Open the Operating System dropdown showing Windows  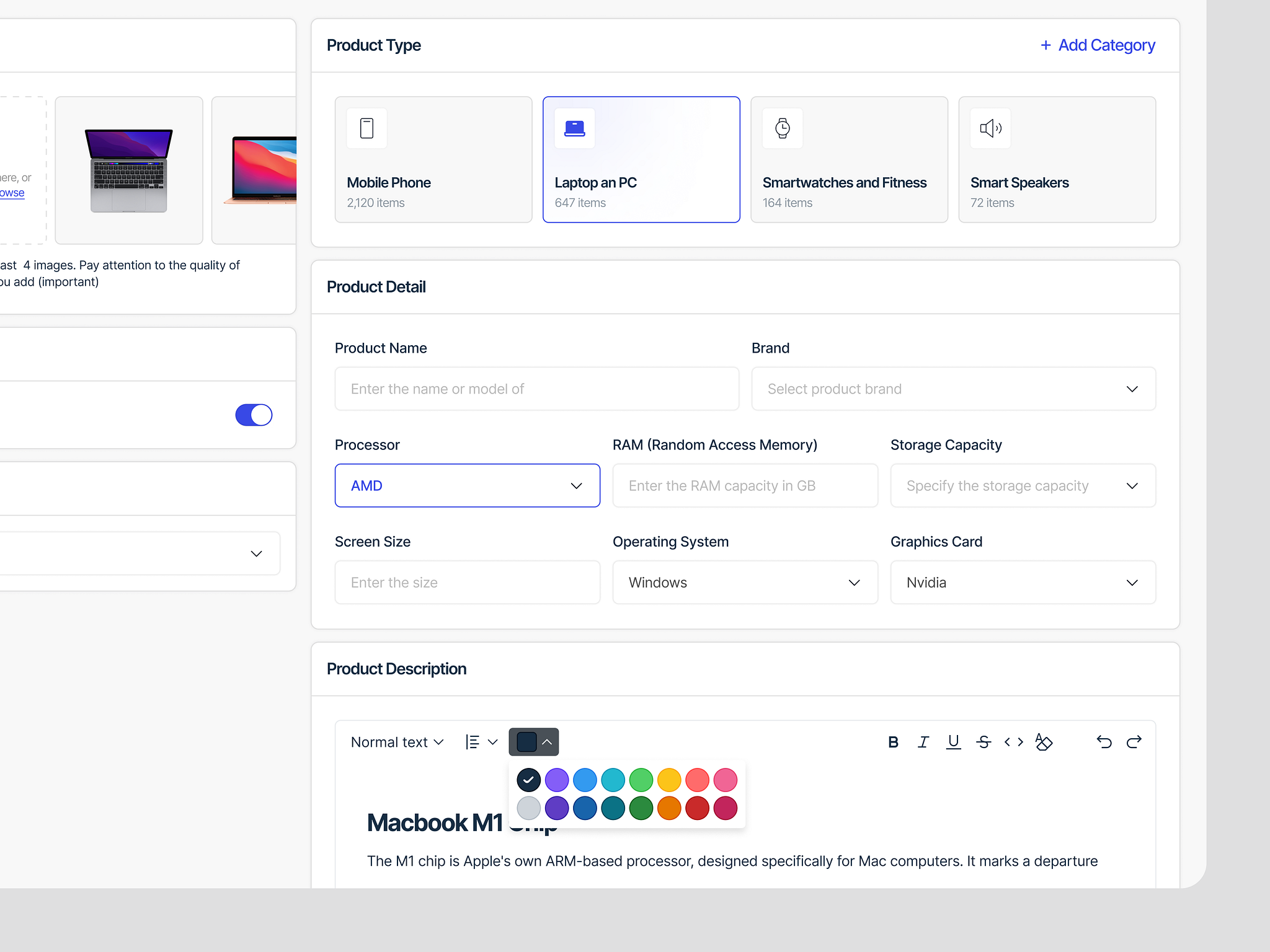pyautogui.click(x=745, y=582)
